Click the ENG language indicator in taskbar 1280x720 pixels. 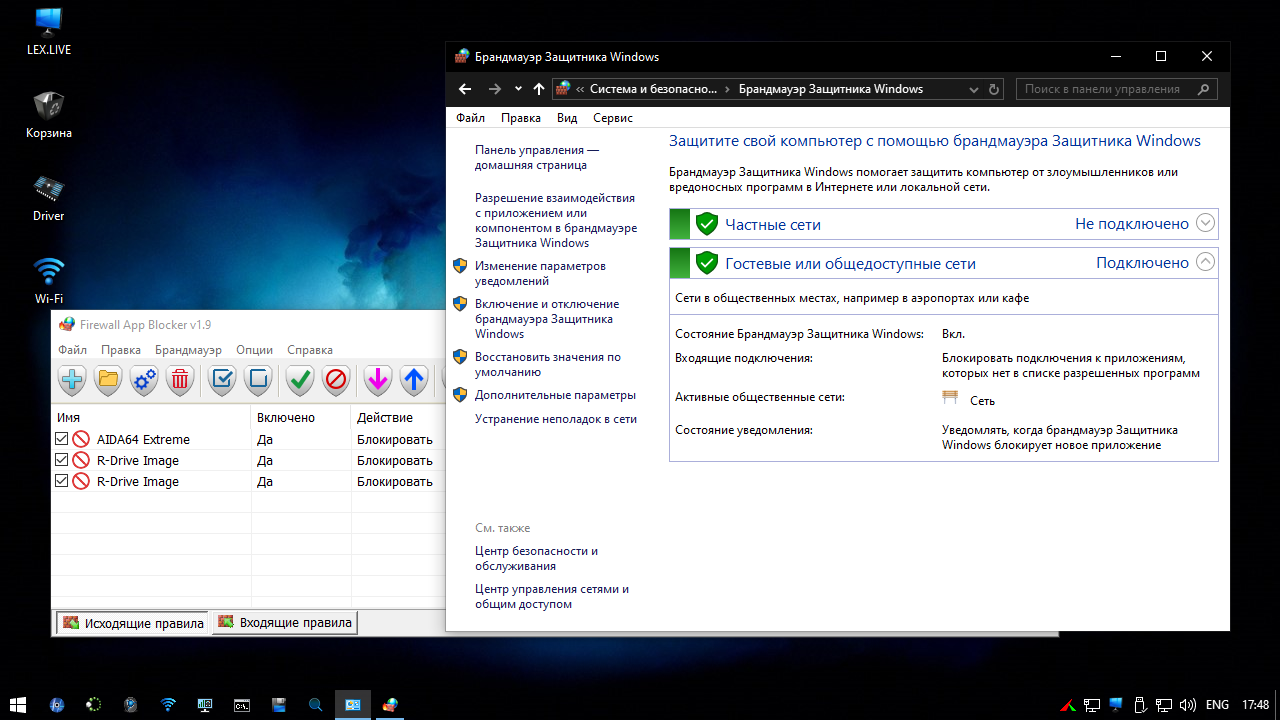point(1217,705)
